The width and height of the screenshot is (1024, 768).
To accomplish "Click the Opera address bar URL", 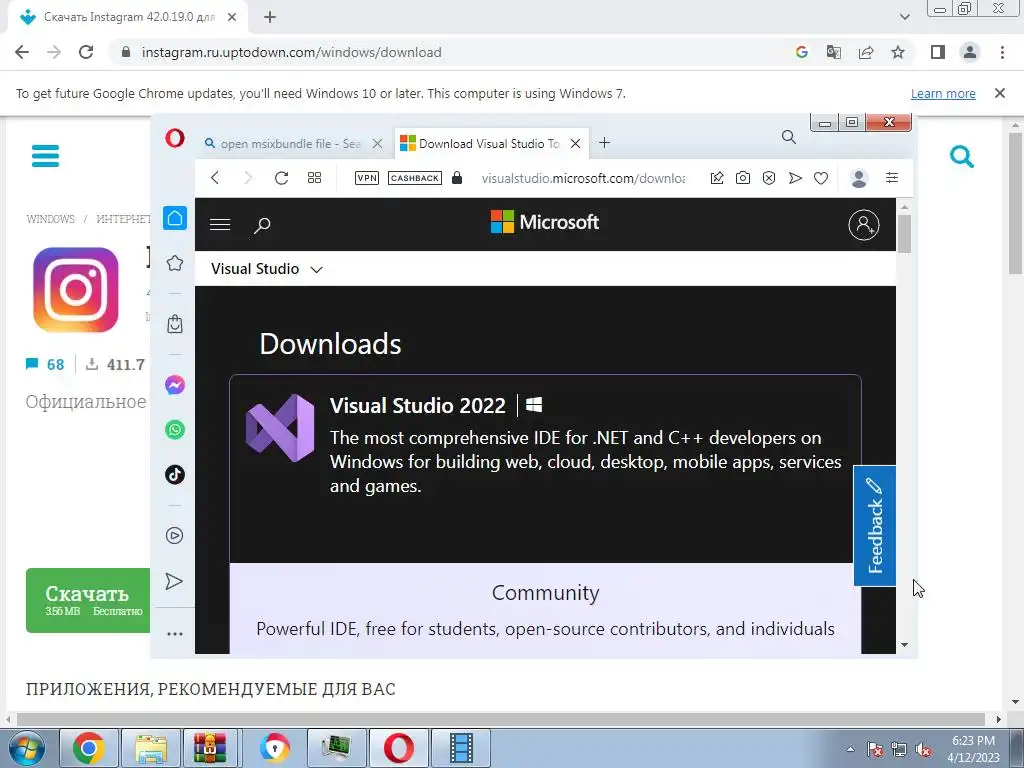I will pos(583,178).
